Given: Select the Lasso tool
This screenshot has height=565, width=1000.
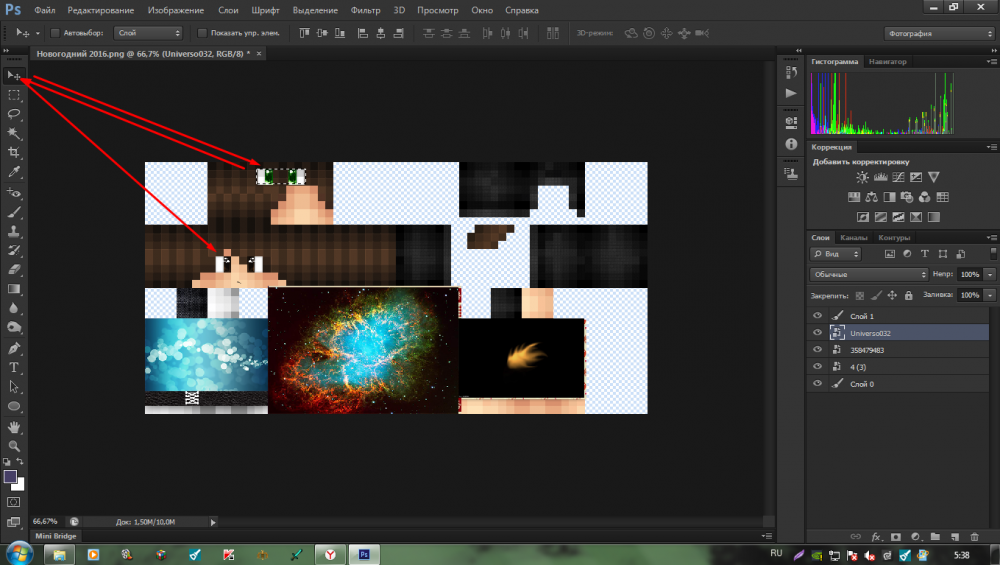Looking at the screenshot, I should [x=14, y=114].
